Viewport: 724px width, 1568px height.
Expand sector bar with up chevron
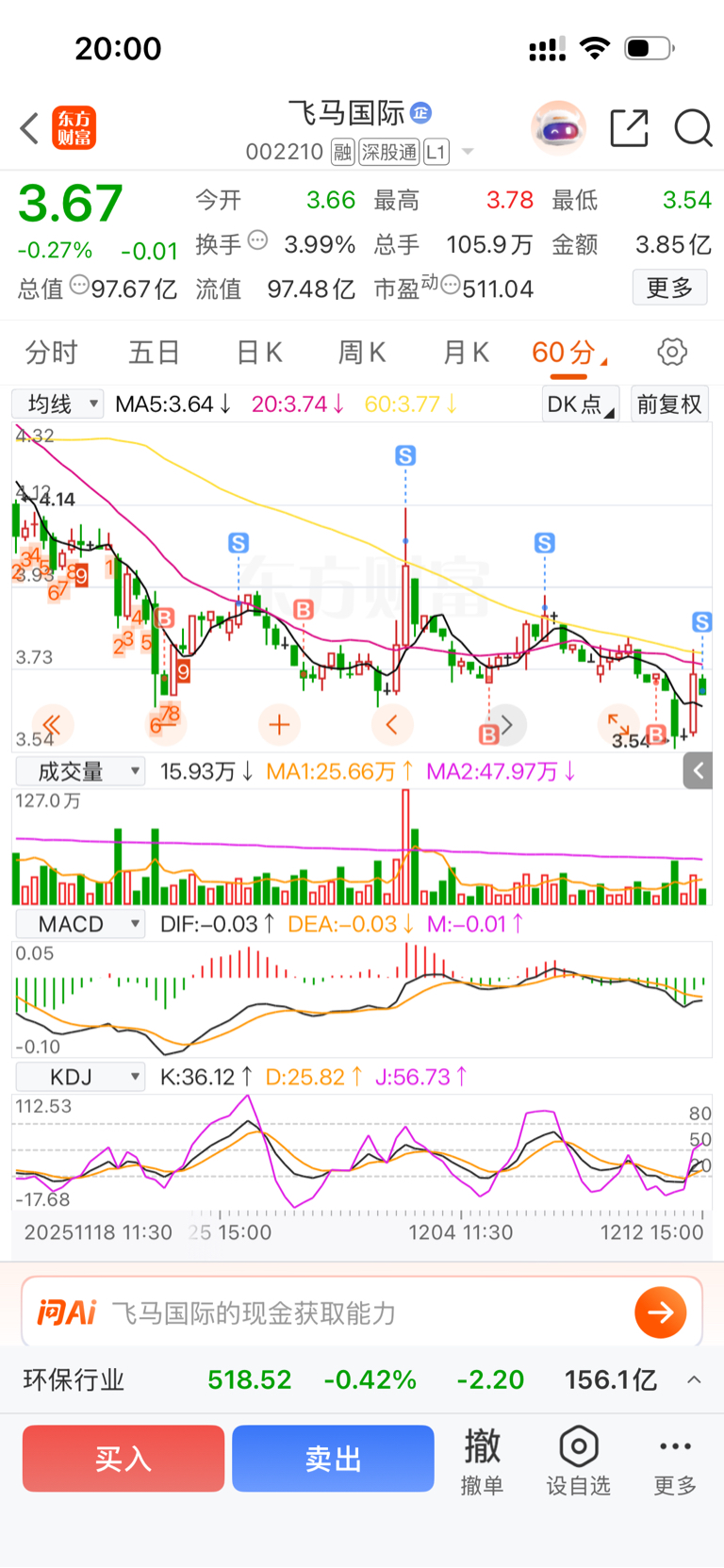(x=694, y=1380)
